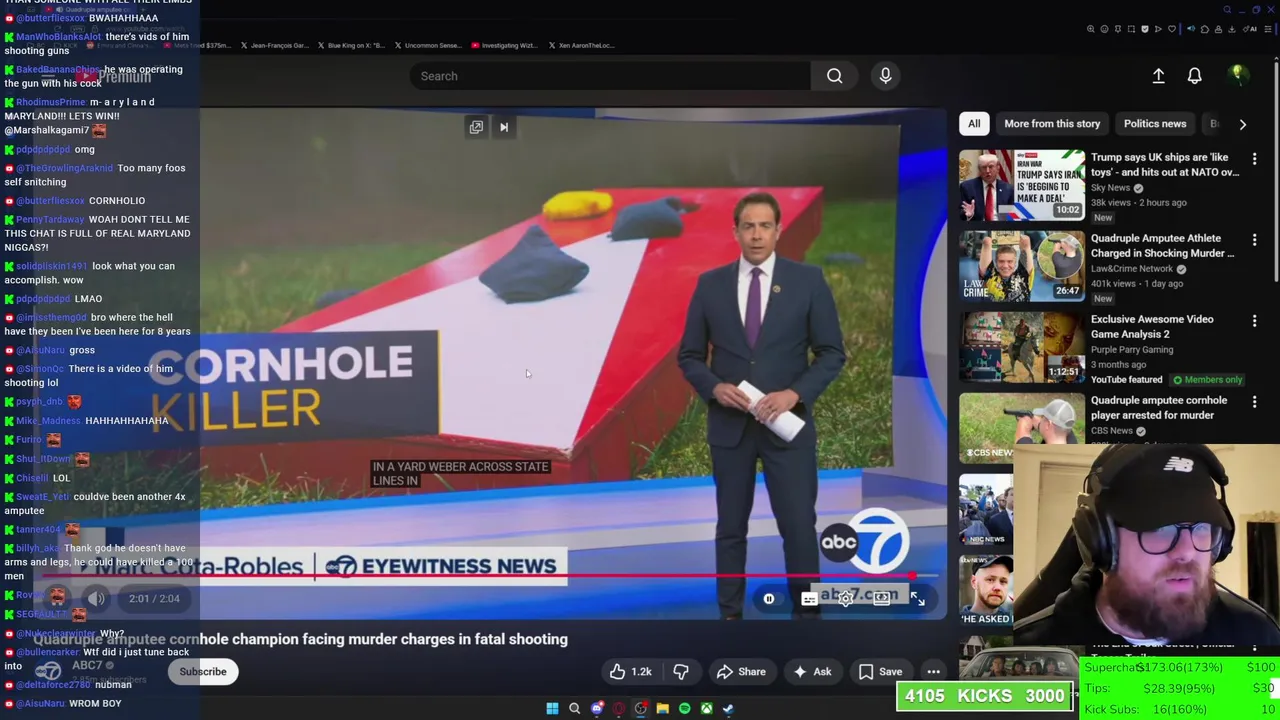This screenshot has height=720, width=1280.
Task: Open the Sky News Trump video thumbnail
Action: pyautogui.click(x=1022, y=185)
